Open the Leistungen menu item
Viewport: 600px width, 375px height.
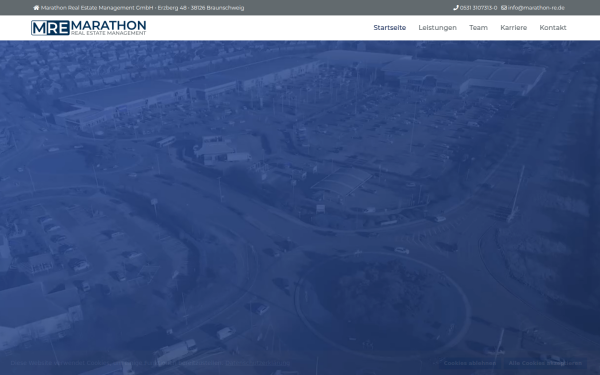tap(437, 28)
